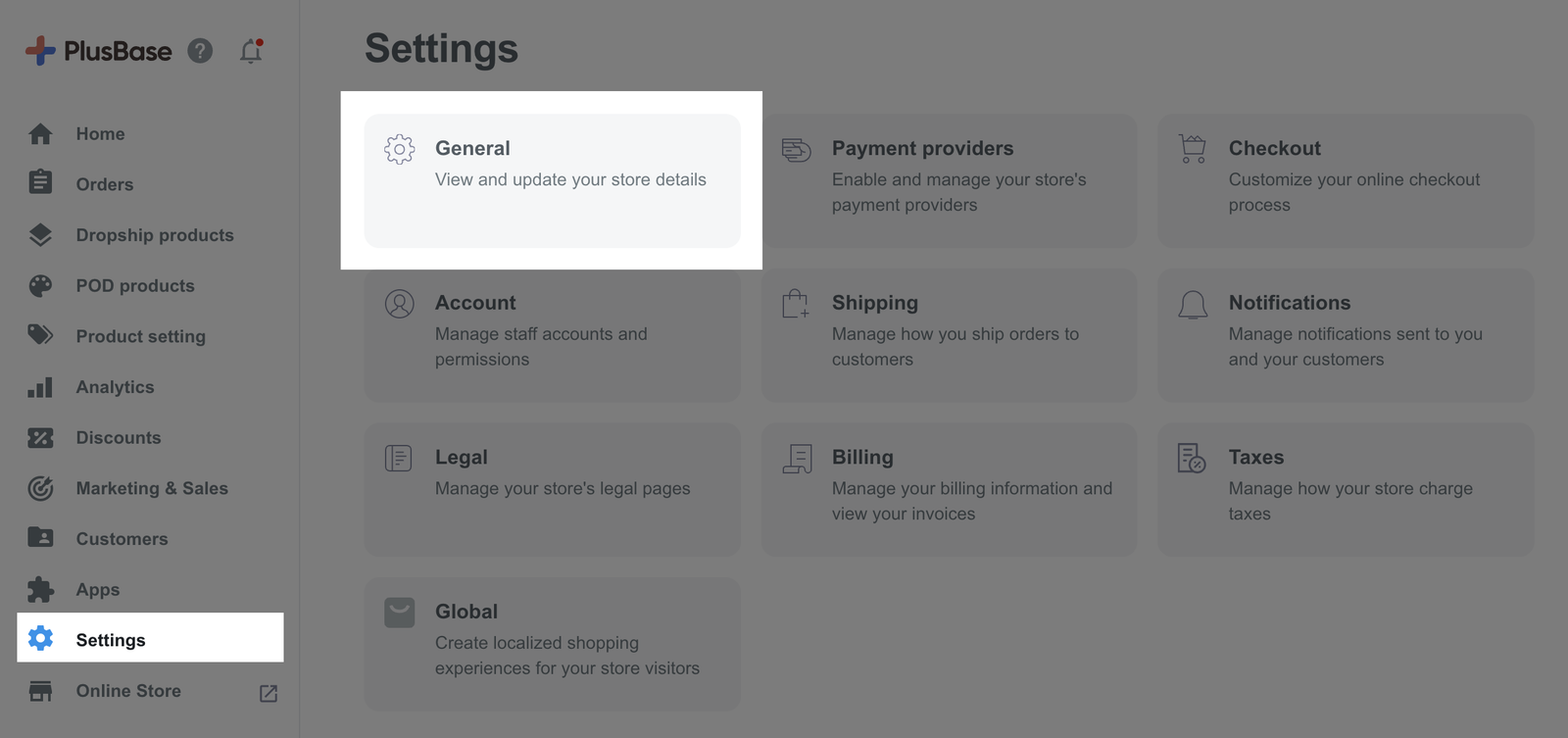Viewport: 1568px width, 738px height.
Task: Open Billing settings card
Action: click(949, 489)
